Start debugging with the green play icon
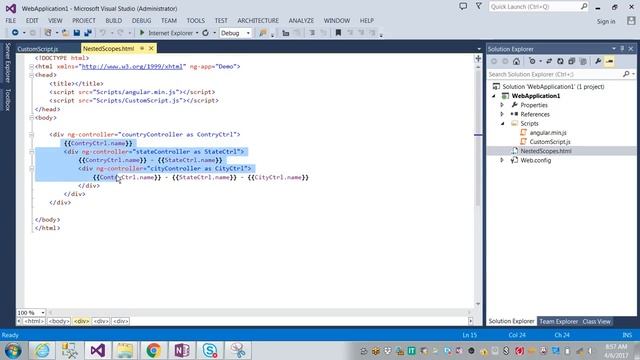The image size is (640, 360). point(142,33)
